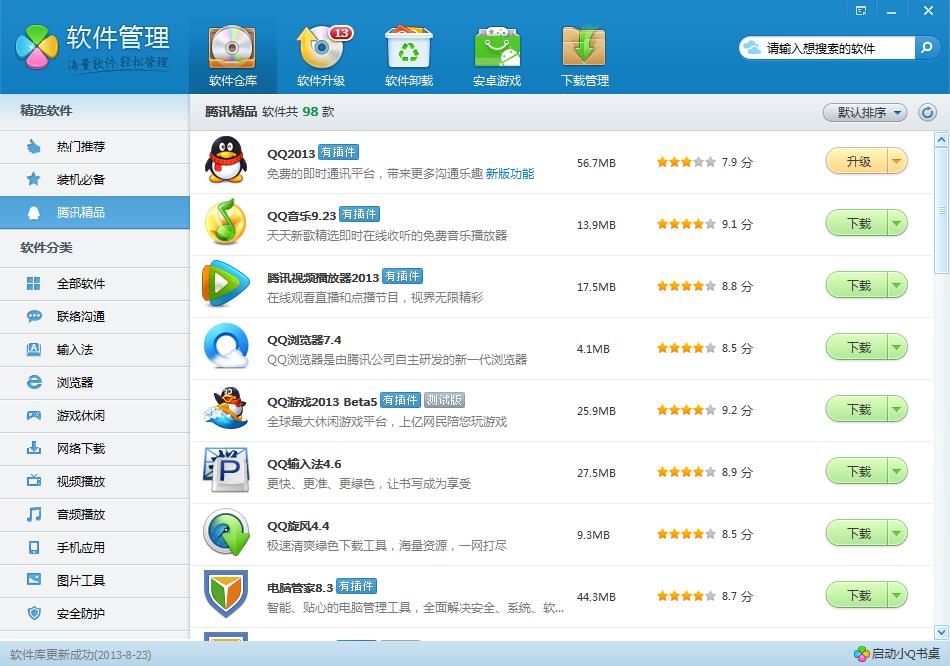This screenshot has width=950, height=666.
Task: Click the QQ音乐 app icon
Action: click(225, 222)
